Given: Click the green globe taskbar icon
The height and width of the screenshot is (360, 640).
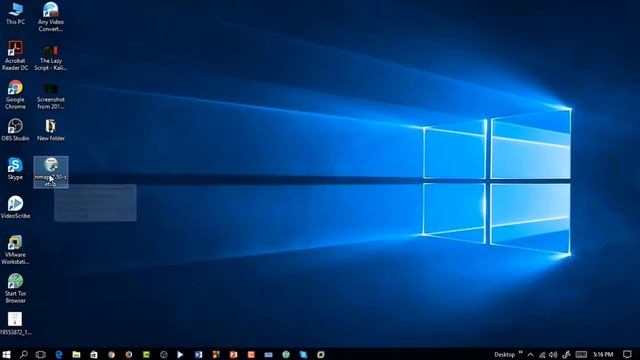Looking at the screenshot, I should [x=286, y=354].
